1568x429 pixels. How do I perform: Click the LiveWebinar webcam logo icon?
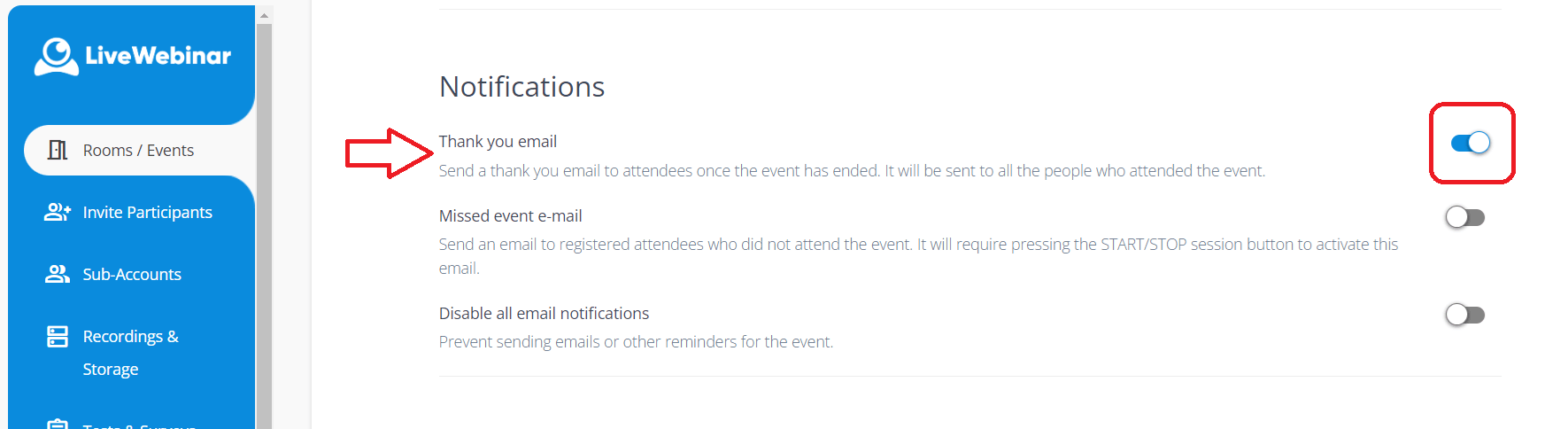click(x=57, y=56)
